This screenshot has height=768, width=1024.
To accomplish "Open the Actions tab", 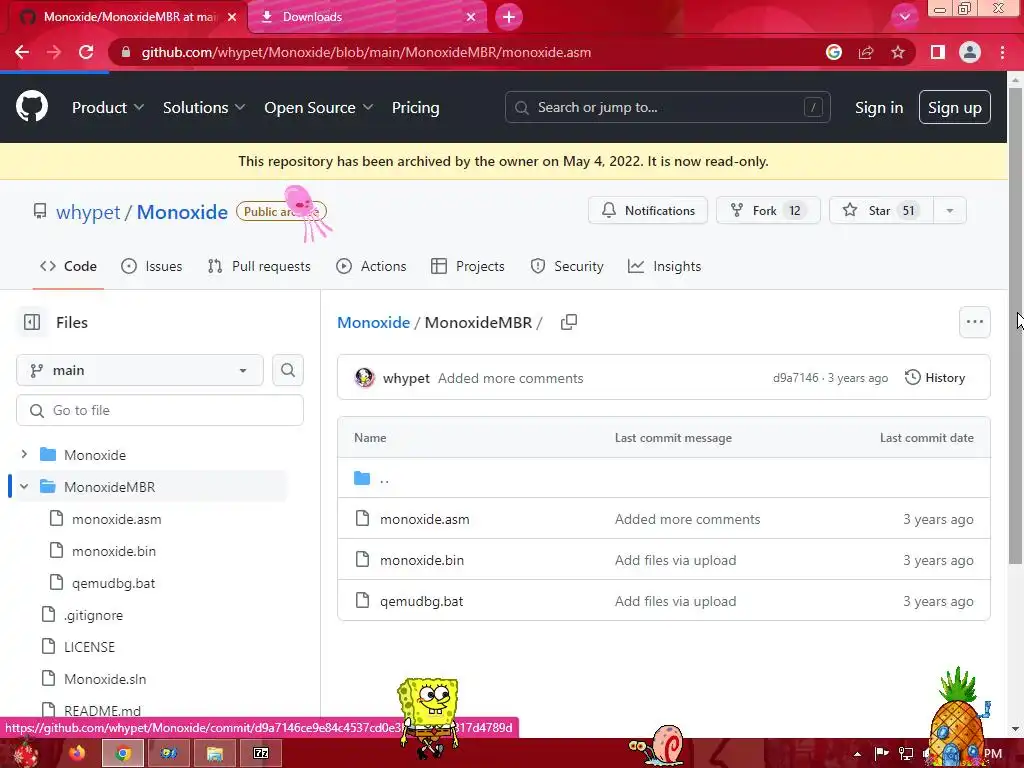I will point(371,266).
